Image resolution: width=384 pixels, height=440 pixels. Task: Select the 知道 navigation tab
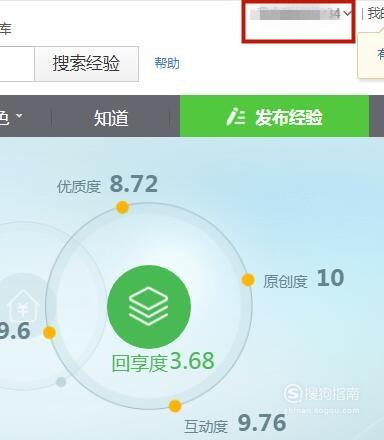(x=111, y=118)
